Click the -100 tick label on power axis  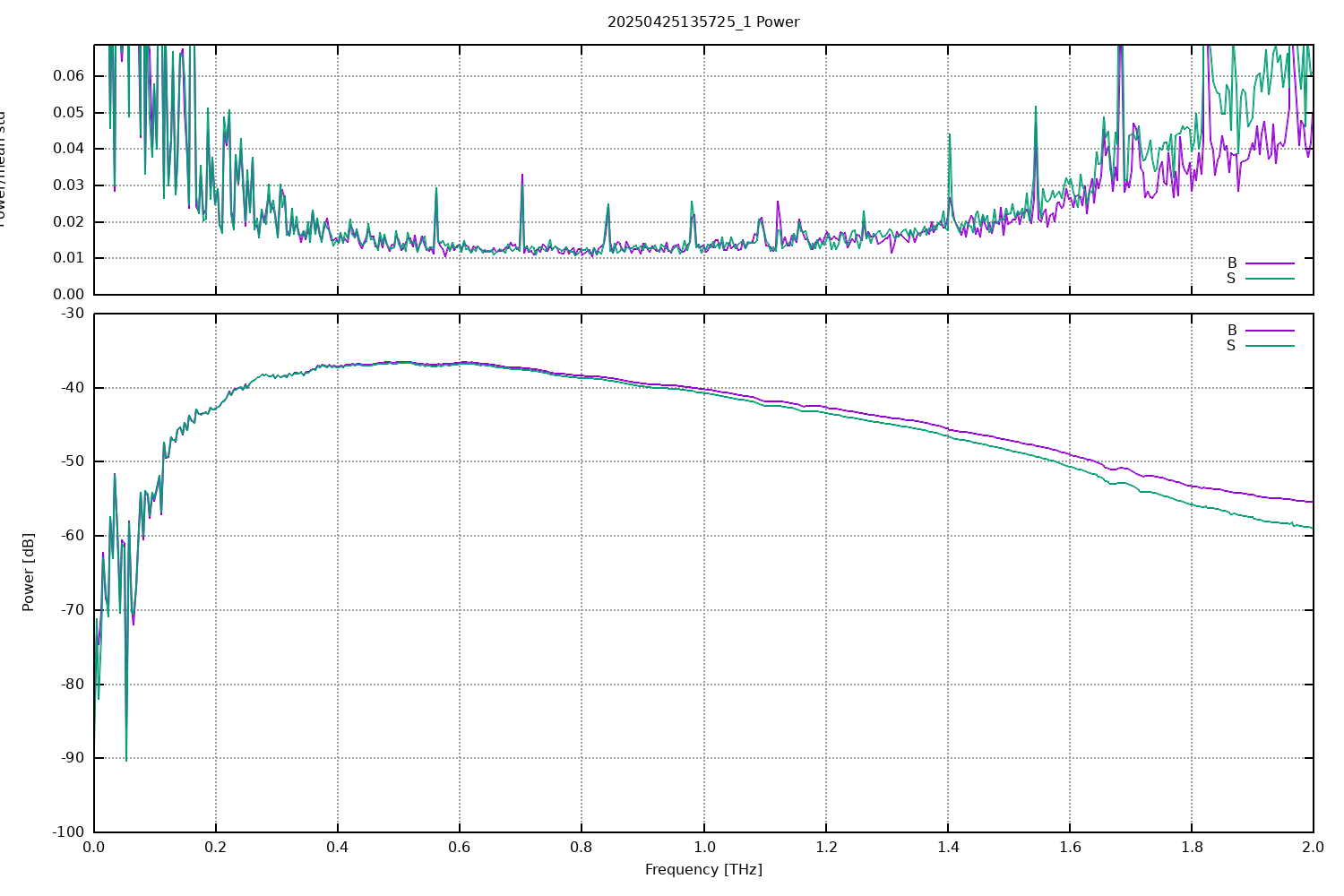click(x=68, y=831)
